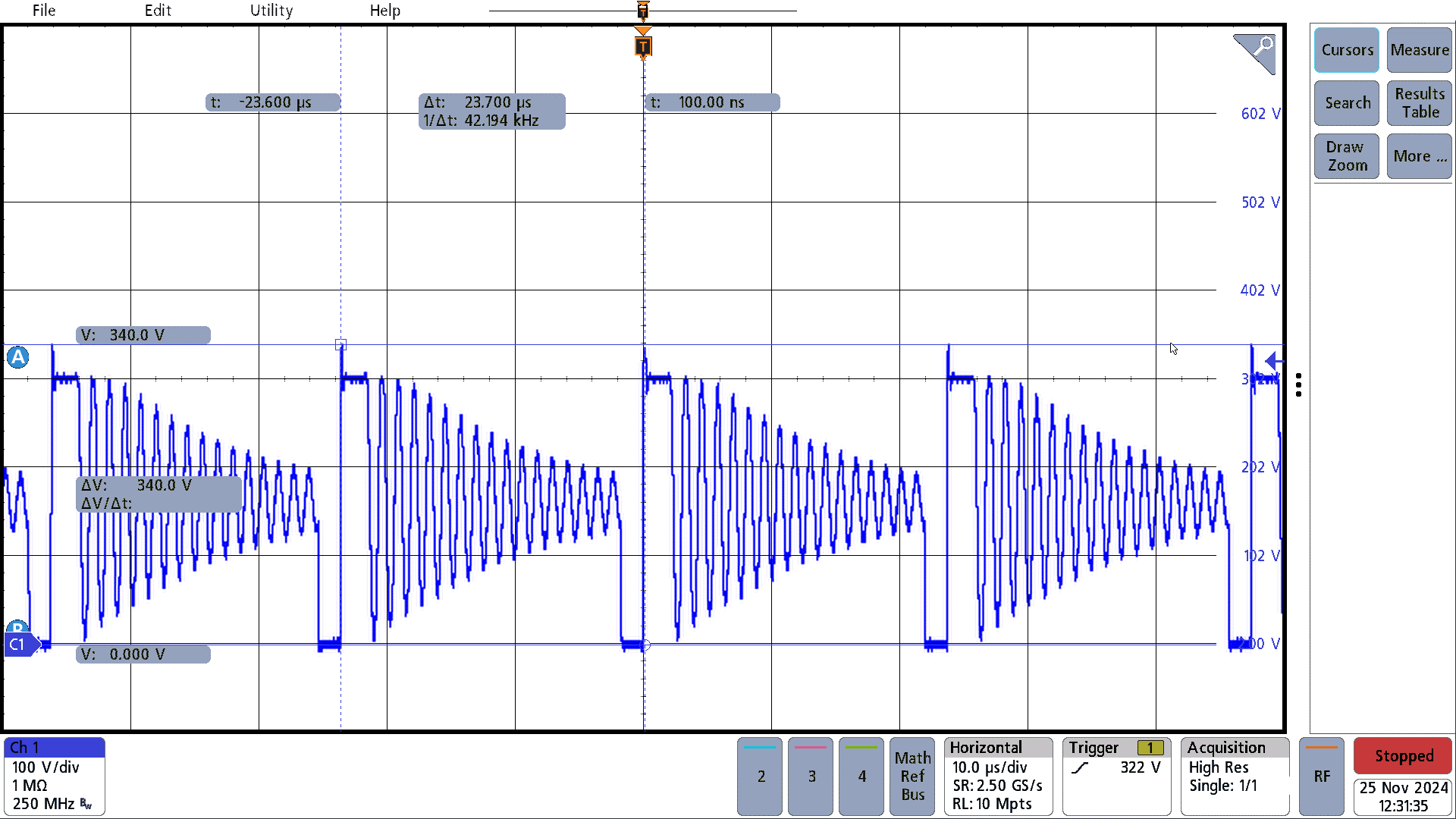Click the Measure button
1456x819 pixels.
point(1420,50)
